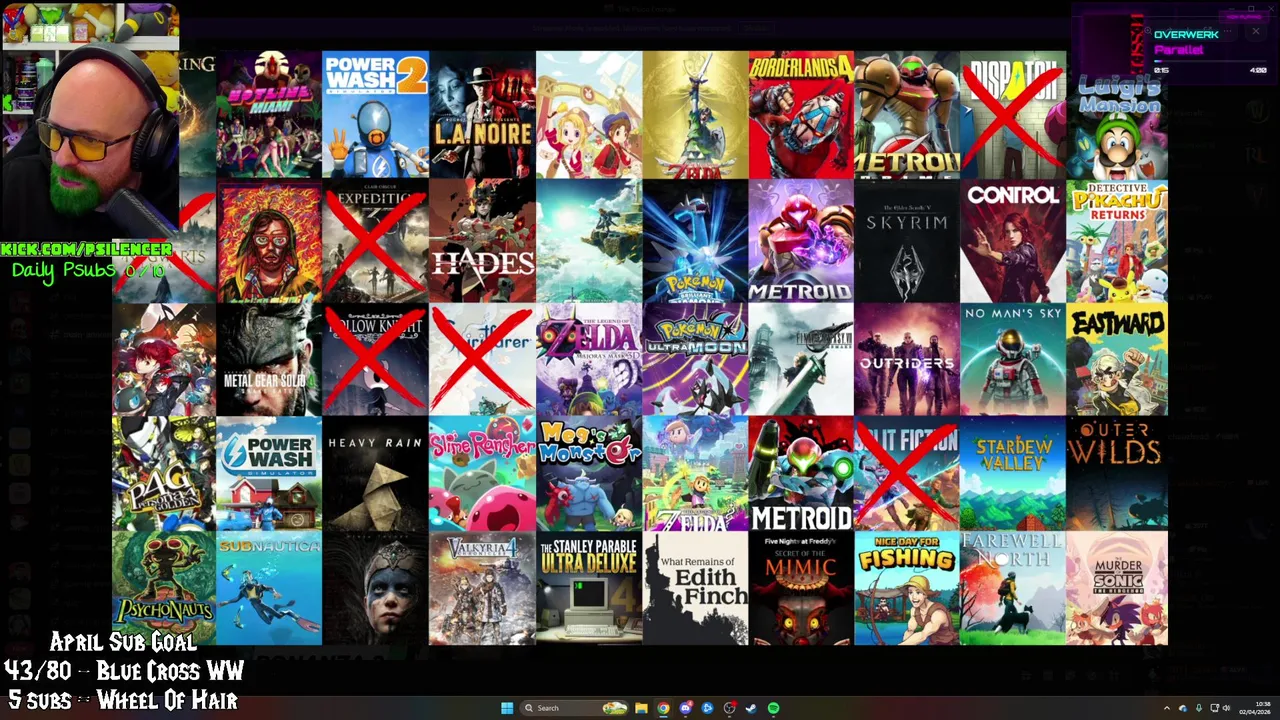Choose the Outer Wilds cover
Viewport: 1280px width, 720px height.
1117,473
